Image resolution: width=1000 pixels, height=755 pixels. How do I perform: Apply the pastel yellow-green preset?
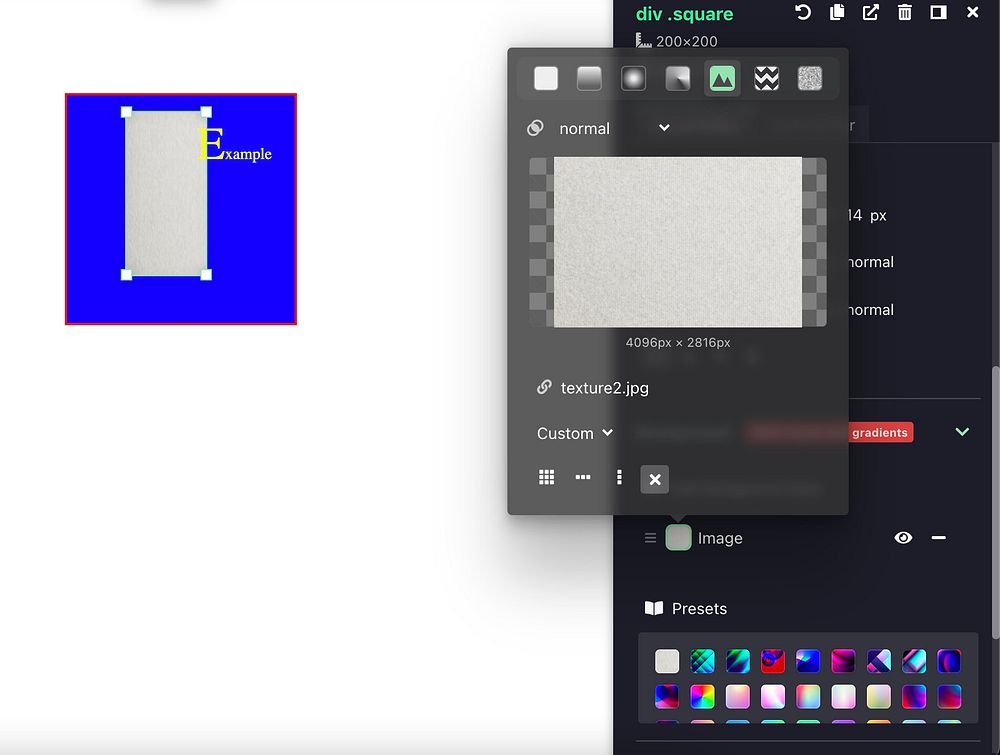pos(878,696)
